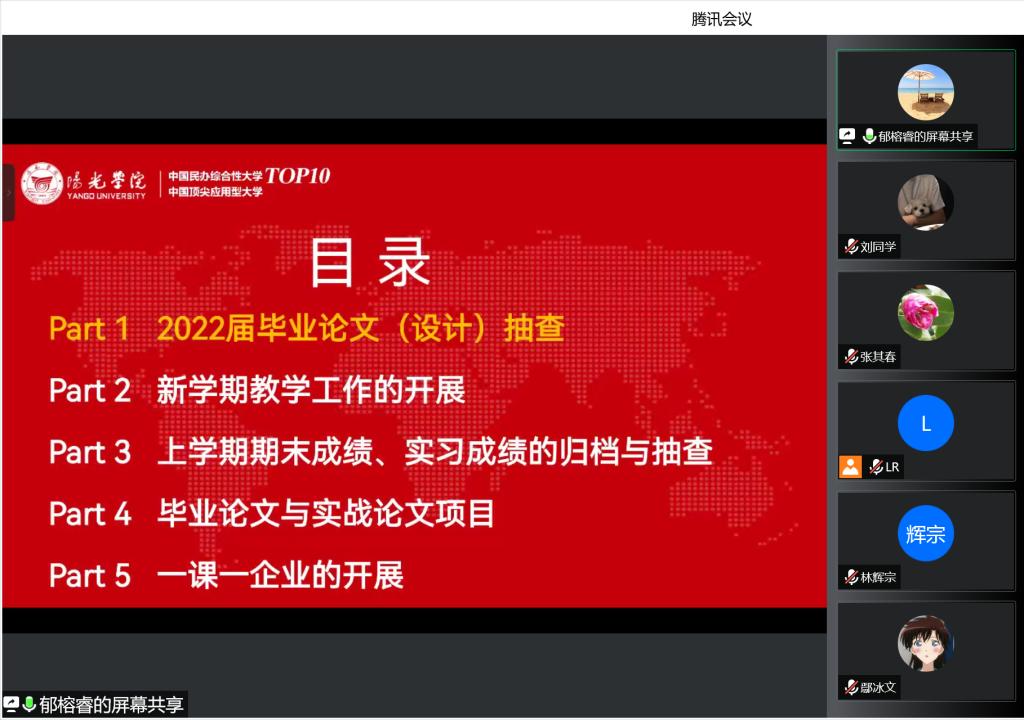Select 郁榕睿's beach umbrella avatar

point(925,92)
